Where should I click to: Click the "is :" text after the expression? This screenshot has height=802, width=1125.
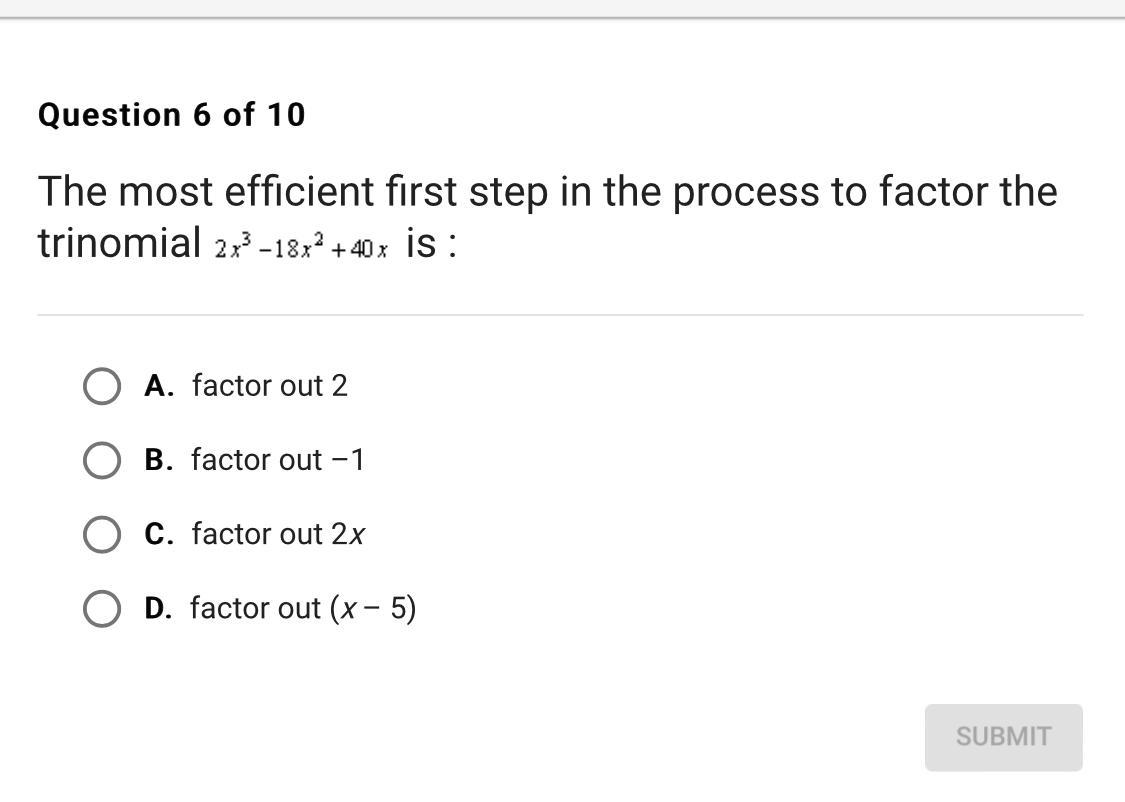(431, 243)
